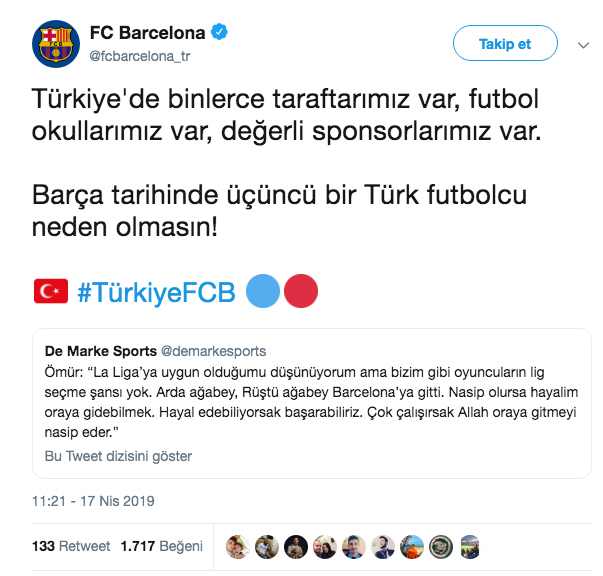Viewport: 603px width, 576px height.
Task: Click the @demarkesports handle
Action: pyautogui.click(x=215, y=351)
